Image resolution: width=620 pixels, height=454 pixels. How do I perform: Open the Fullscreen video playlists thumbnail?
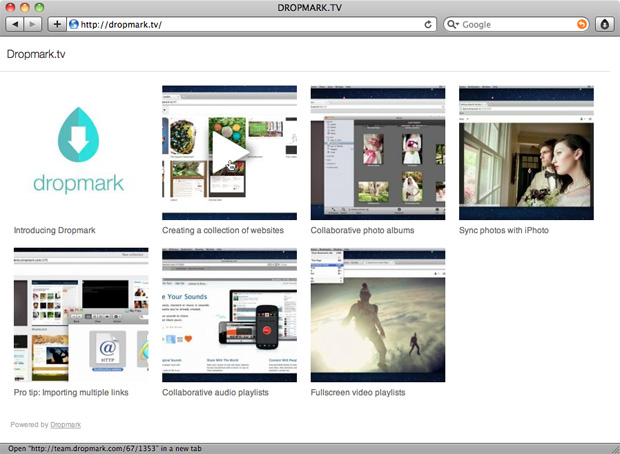click(378, 315)
